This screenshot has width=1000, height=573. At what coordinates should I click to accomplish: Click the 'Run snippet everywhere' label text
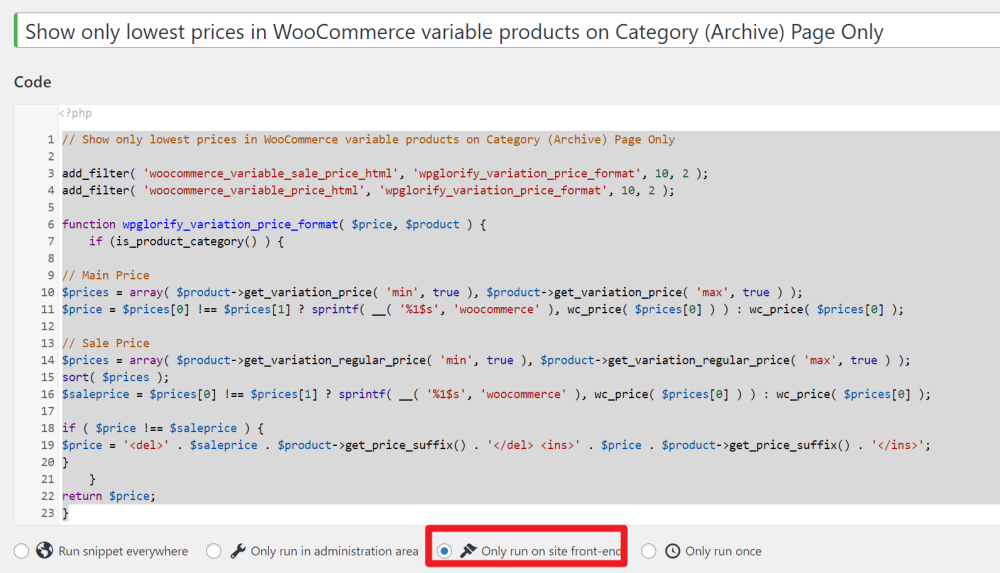tap(123, 551)
